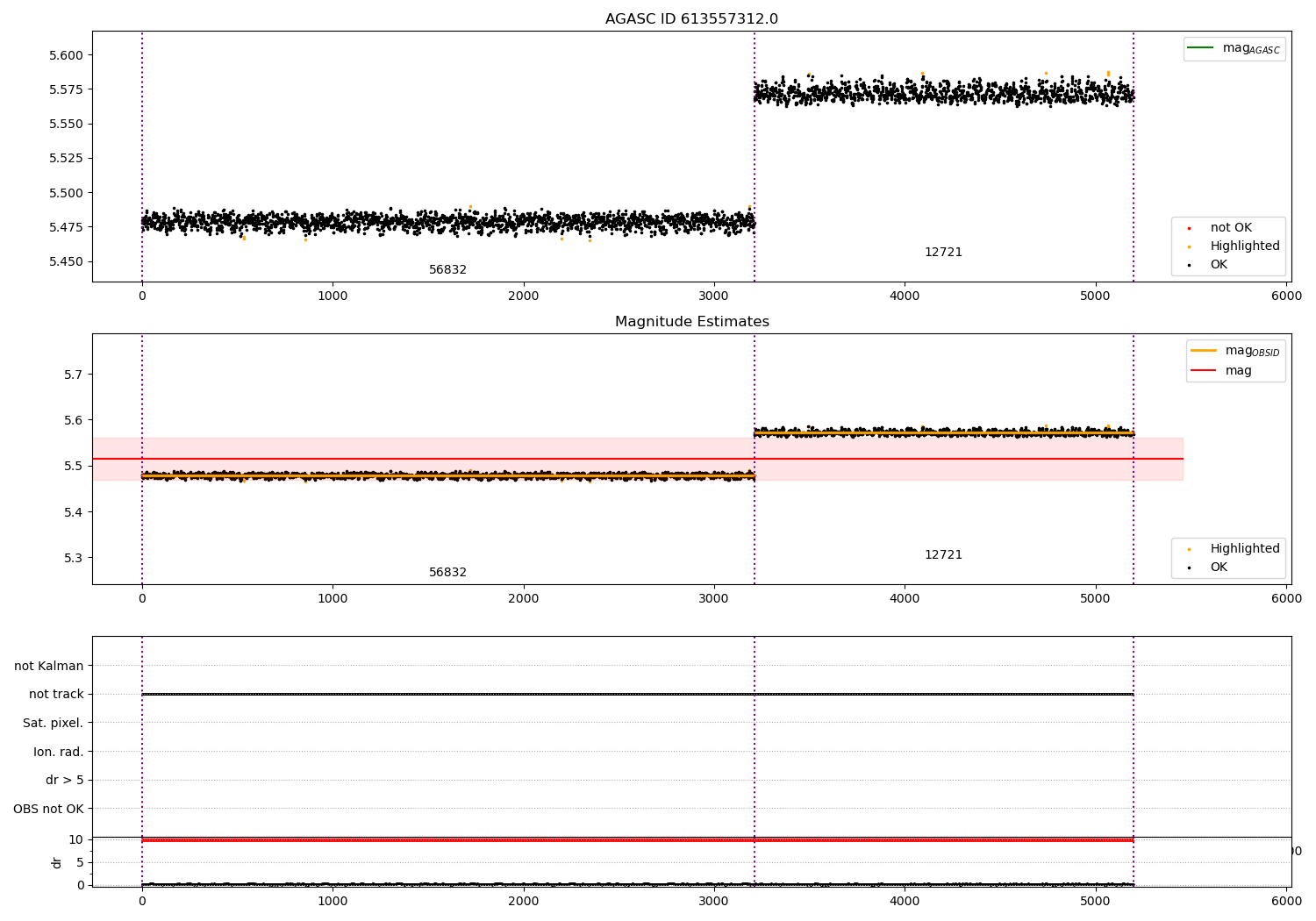Screen dimensions: 1316x921
Task: Click the '5.450' y-tick in top plot
Action: click(66, 261)
